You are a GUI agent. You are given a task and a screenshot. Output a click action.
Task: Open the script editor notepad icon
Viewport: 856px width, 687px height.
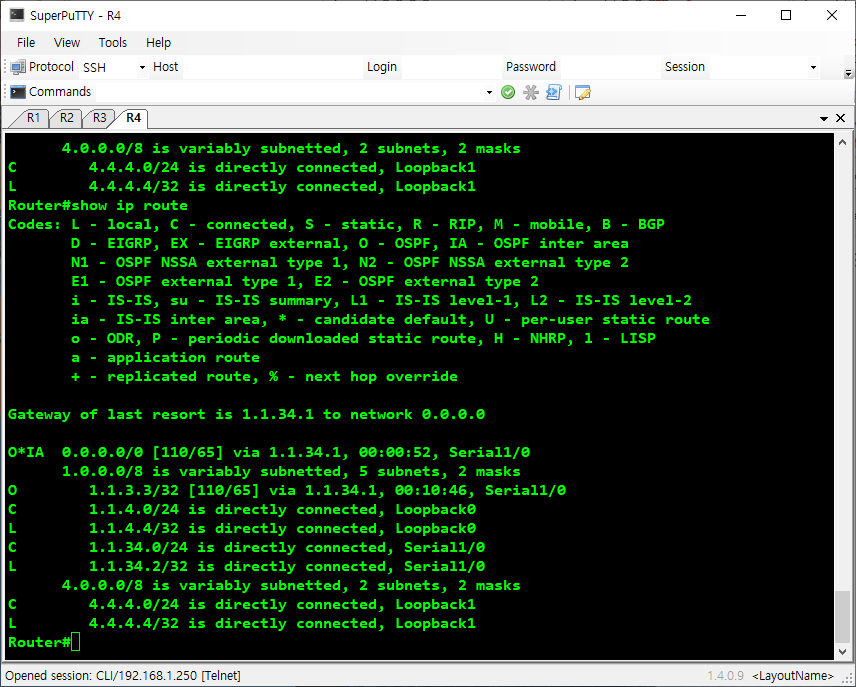click(582, 92)
